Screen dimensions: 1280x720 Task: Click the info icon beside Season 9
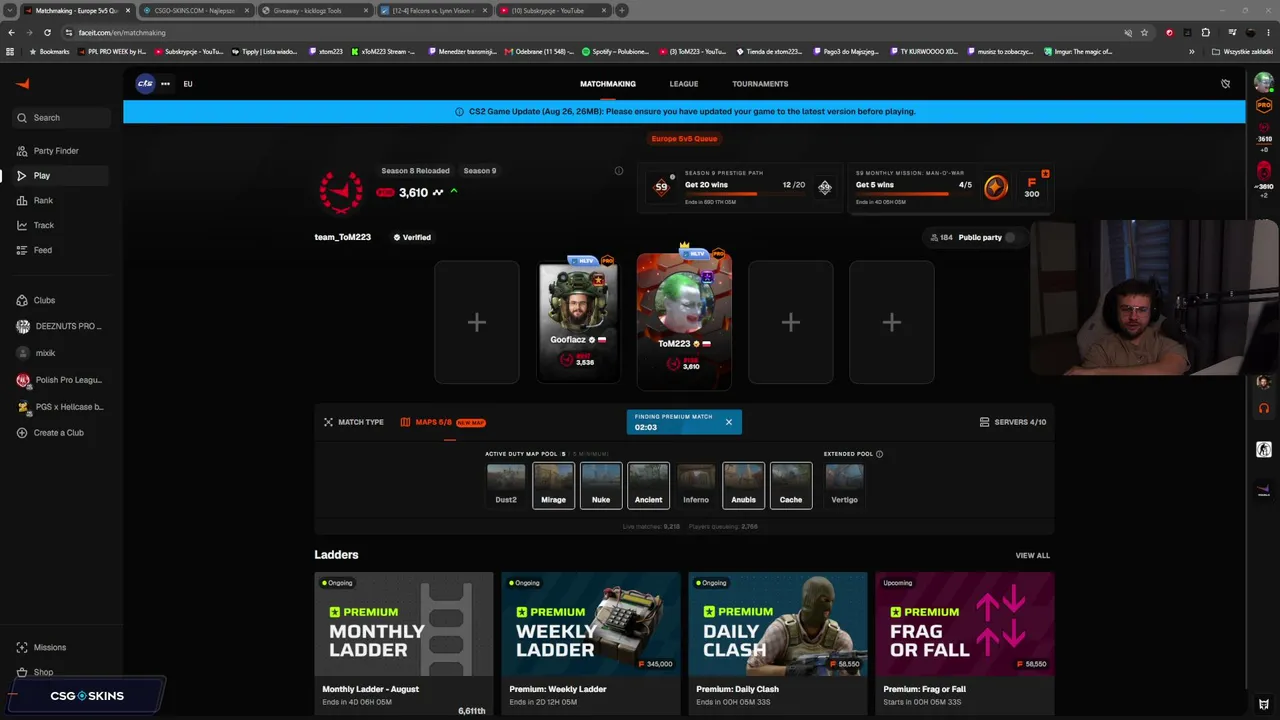[x=619, y=171]
